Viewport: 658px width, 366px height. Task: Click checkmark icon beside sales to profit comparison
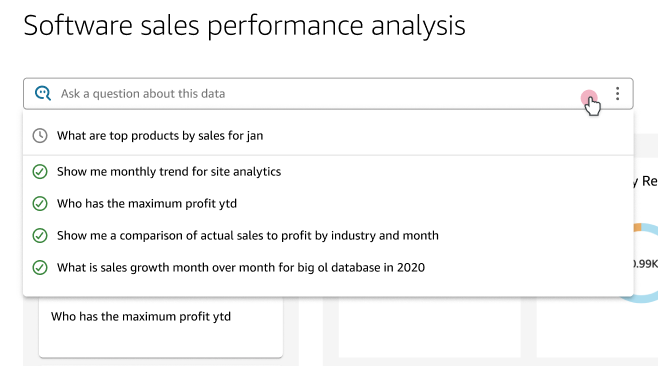40,235
